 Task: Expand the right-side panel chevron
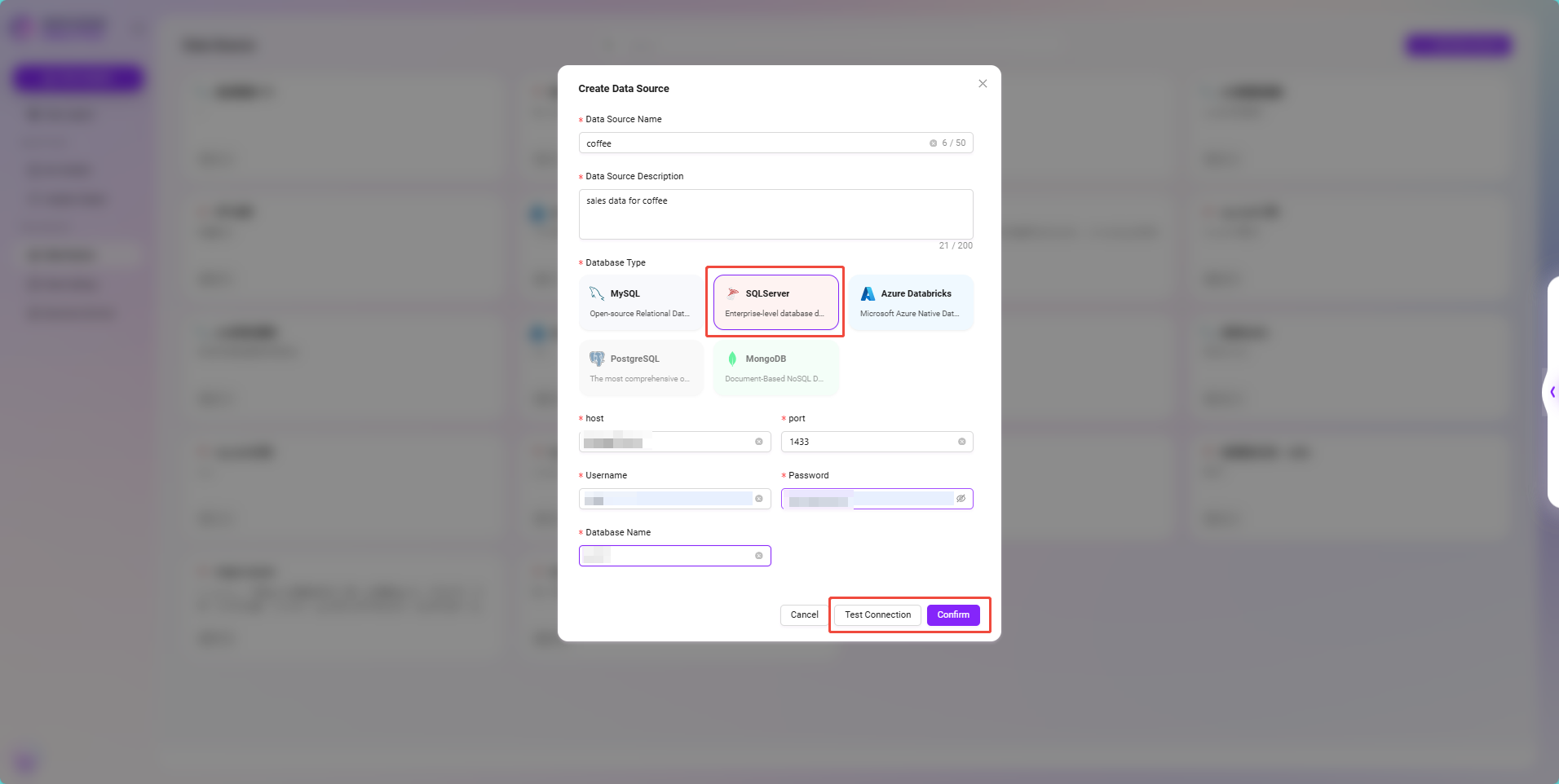pyautogui.click(x=1552, y=392)
